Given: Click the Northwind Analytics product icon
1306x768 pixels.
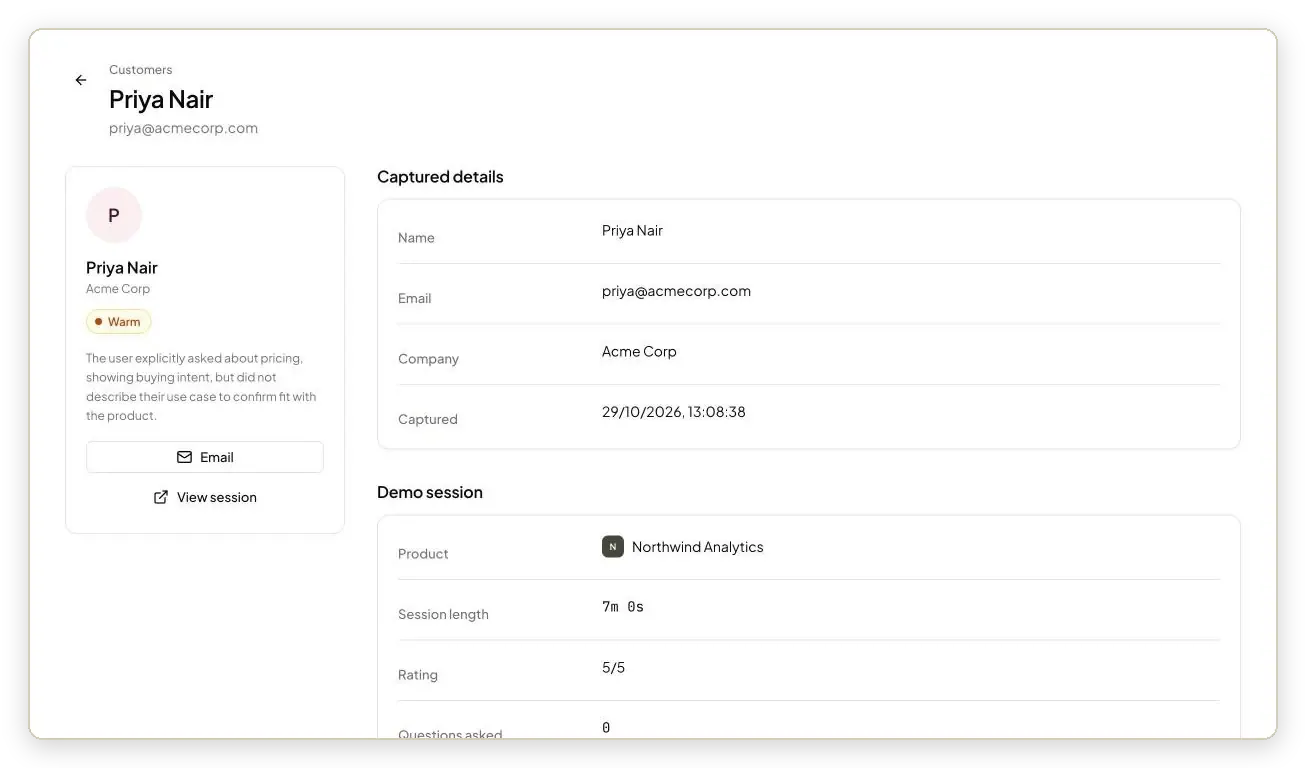Looking at the screenshot, I should (613, 547).
